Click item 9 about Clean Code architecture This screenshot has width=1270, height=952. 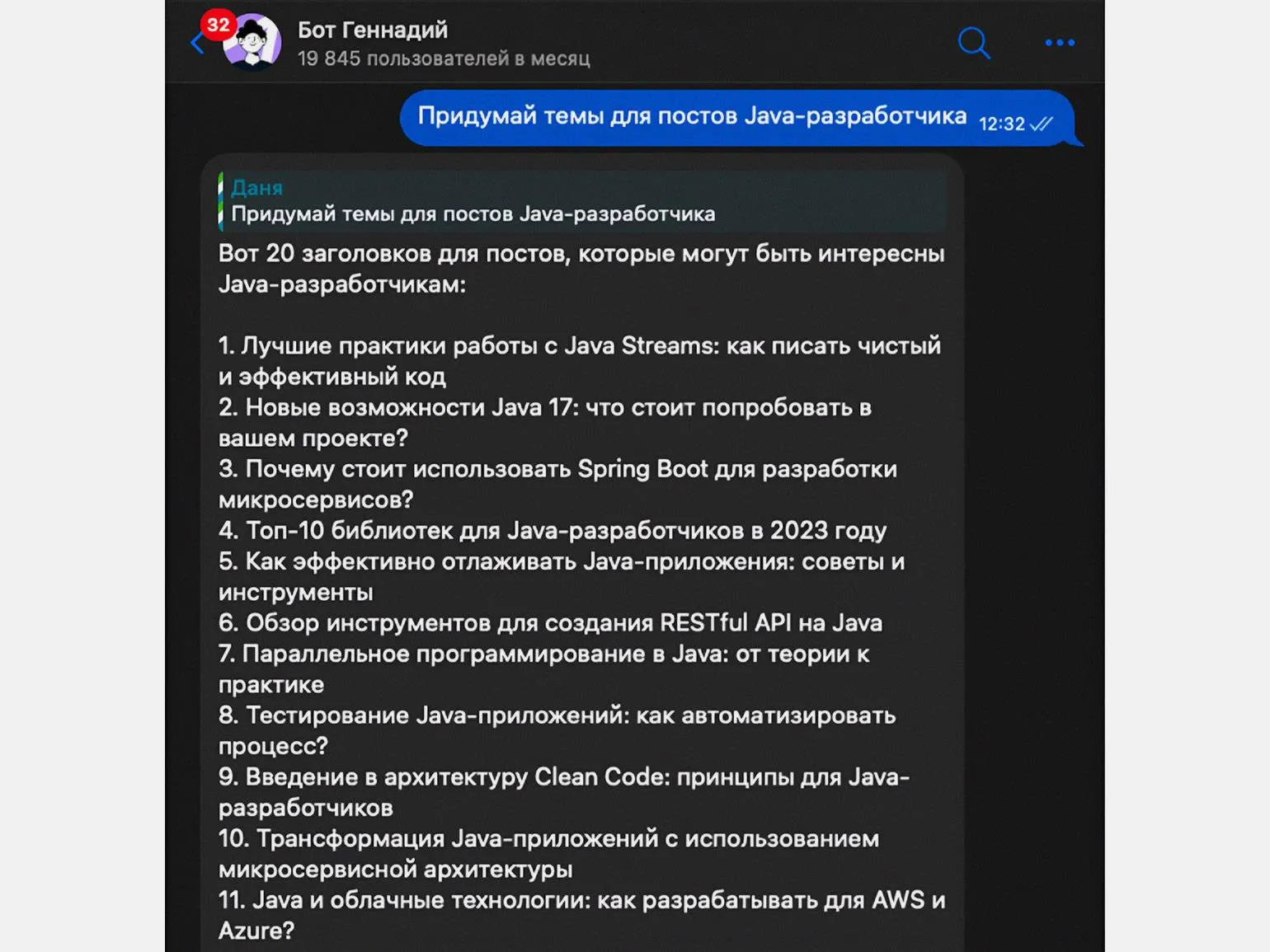click(x=563, y=792)
